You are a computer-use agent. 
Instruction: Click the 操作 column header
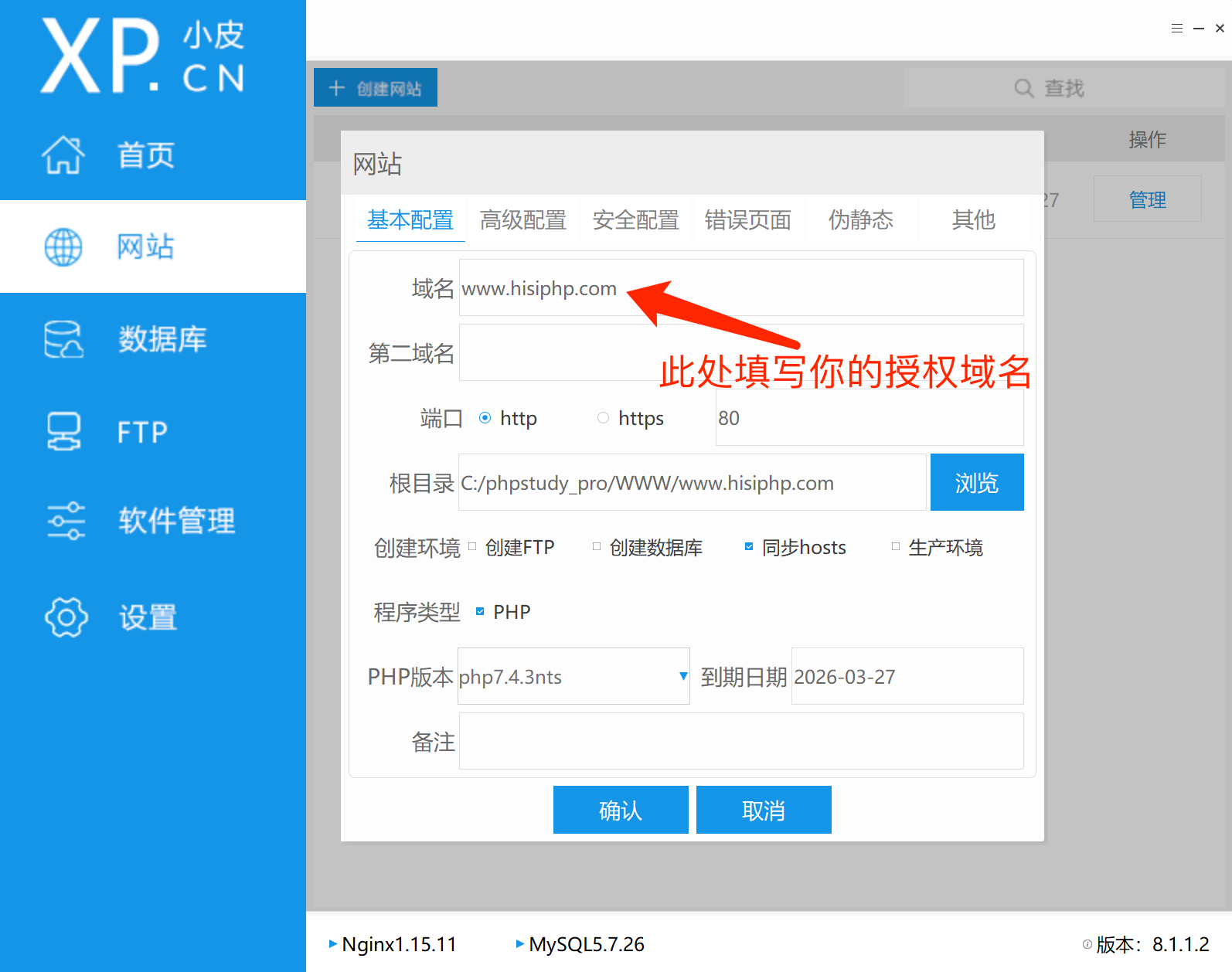click(x=1147, y=139)
